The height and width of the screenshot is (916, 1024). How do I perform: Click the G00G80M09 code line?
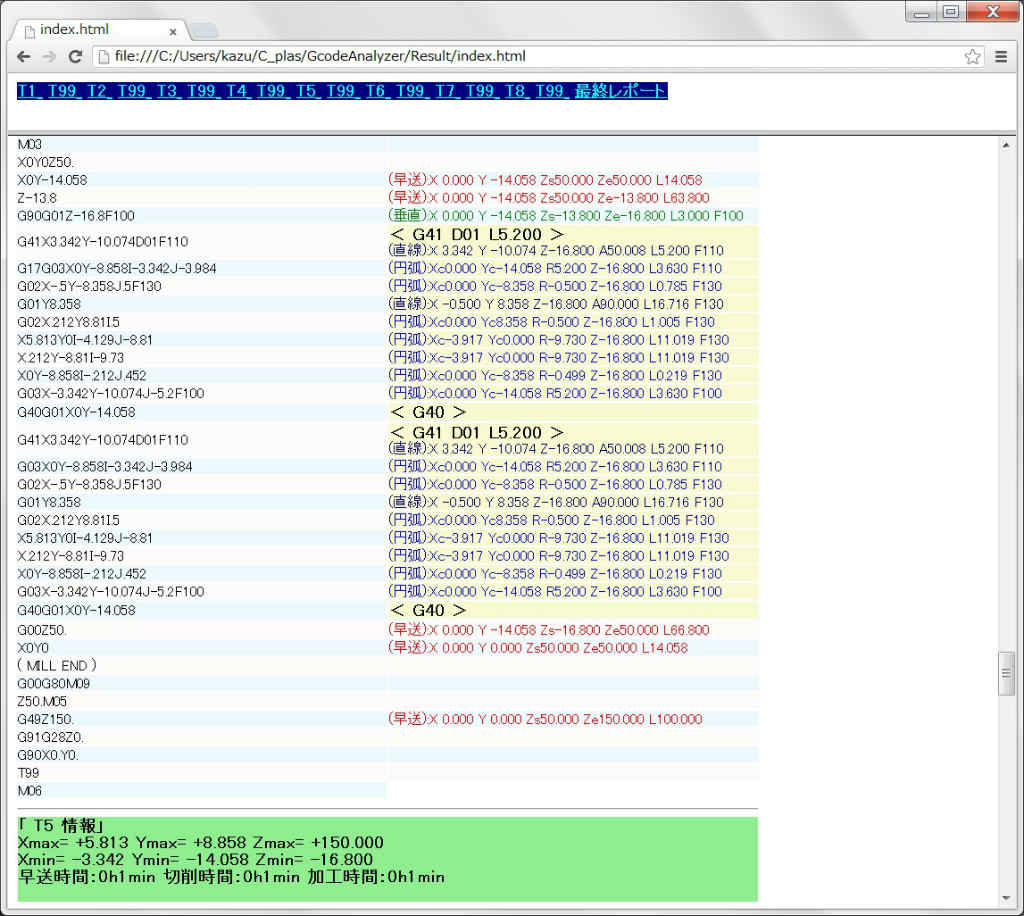pyautogui.click(x=54, y=684)
